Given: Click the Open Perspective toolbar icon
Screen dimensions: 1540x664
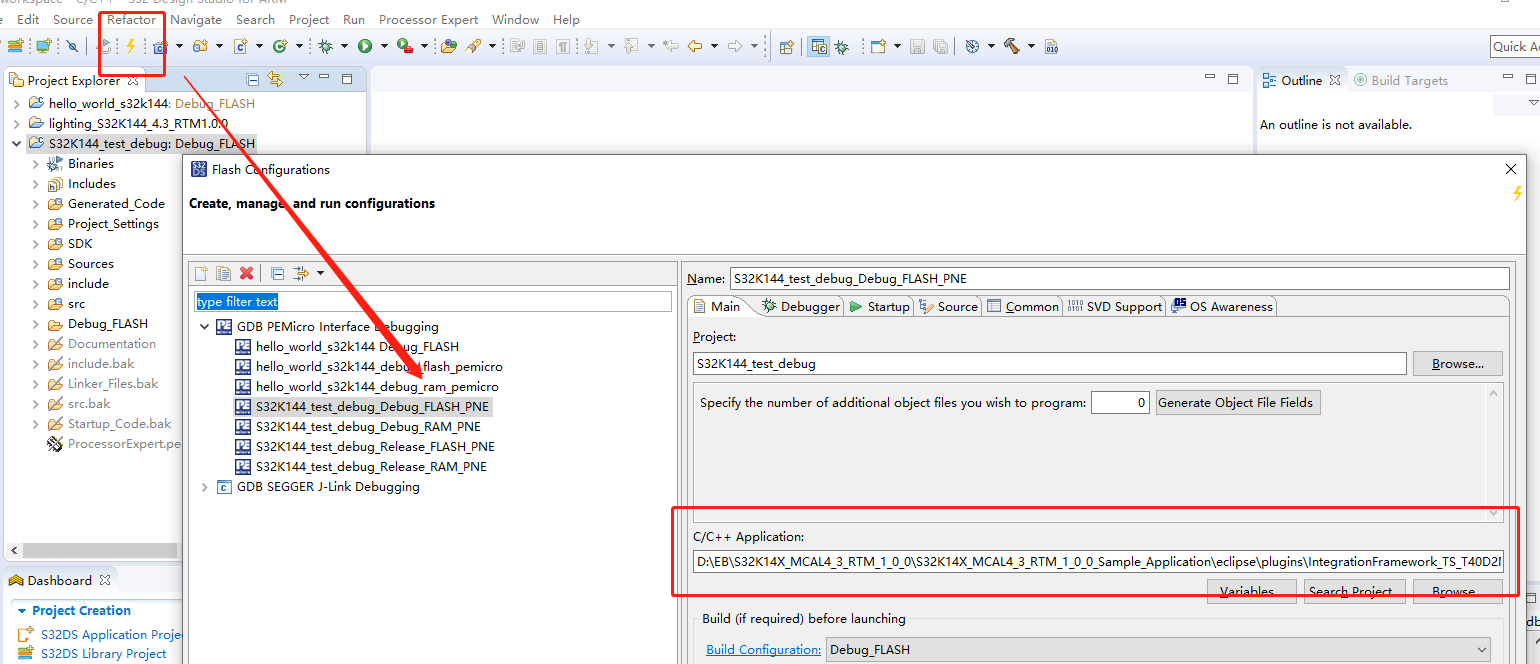Looking at the screenshot, I should pyautogui.click(x=787, y=46).
